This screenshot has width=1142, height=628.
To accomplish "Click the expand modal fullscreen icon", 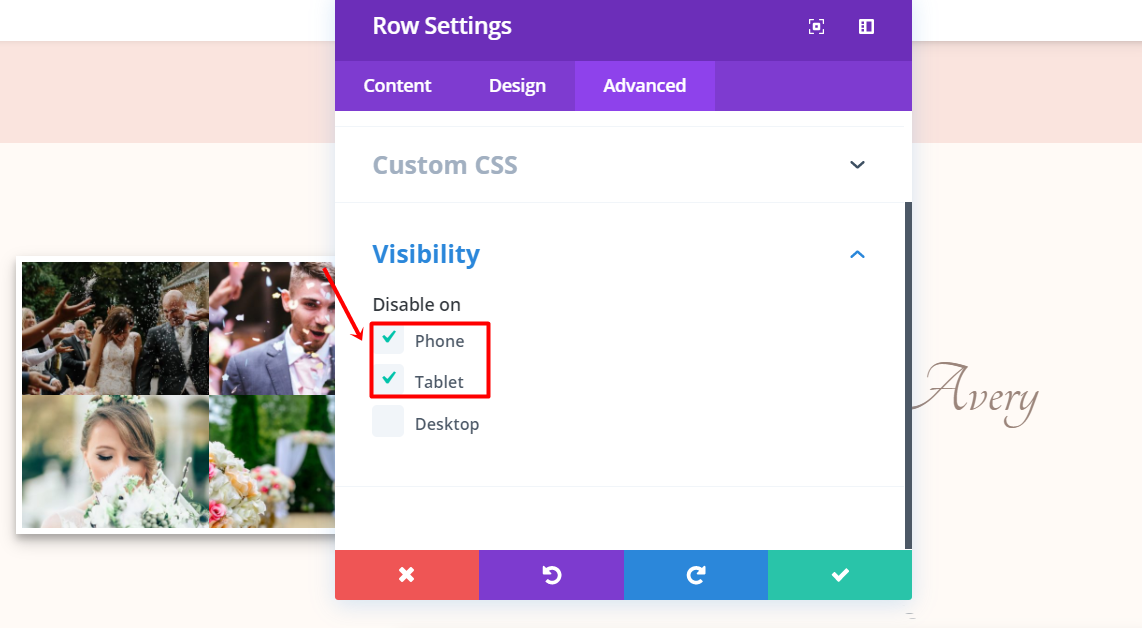I will click(816, 27).
